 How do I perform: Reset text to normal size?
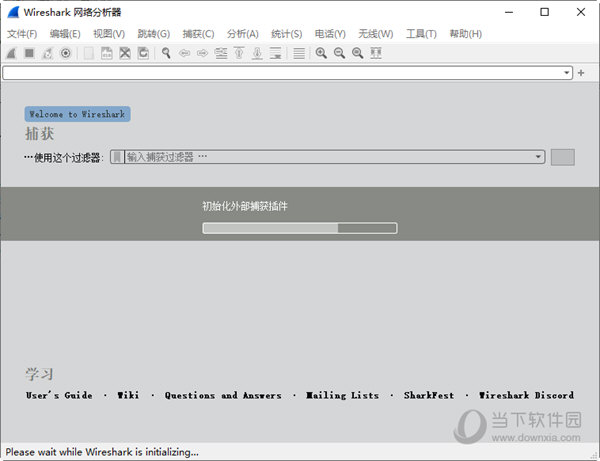(357, 53)
